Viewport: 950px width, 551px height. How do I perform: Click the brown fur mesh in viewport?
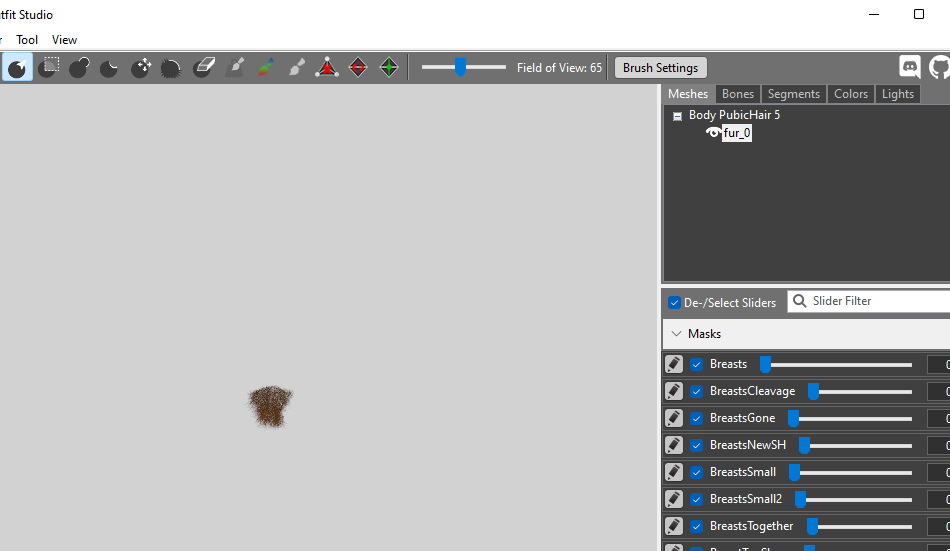270,406
